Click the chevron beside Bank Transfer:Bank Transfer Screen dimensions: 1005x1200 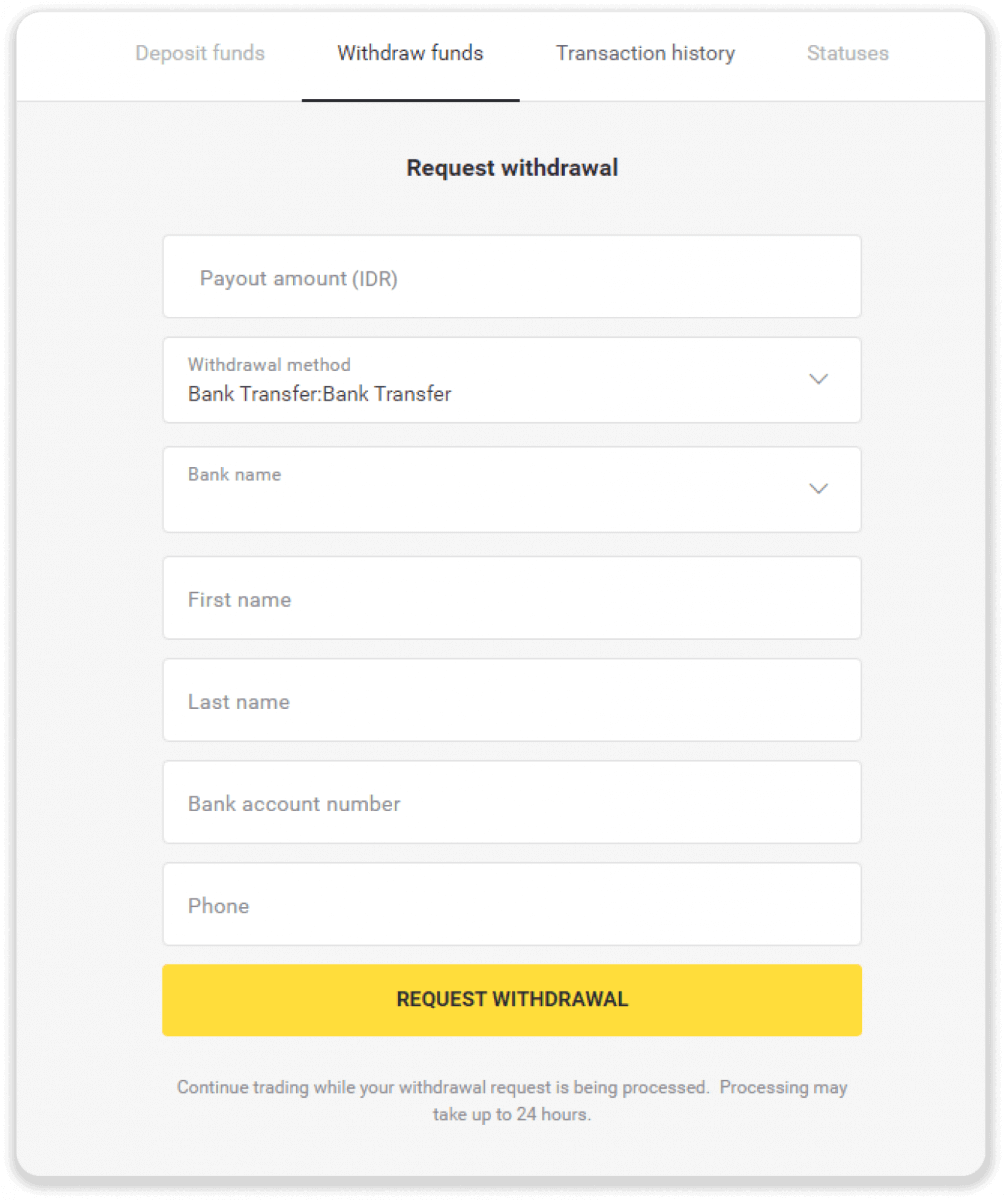[x=819, y=380]
